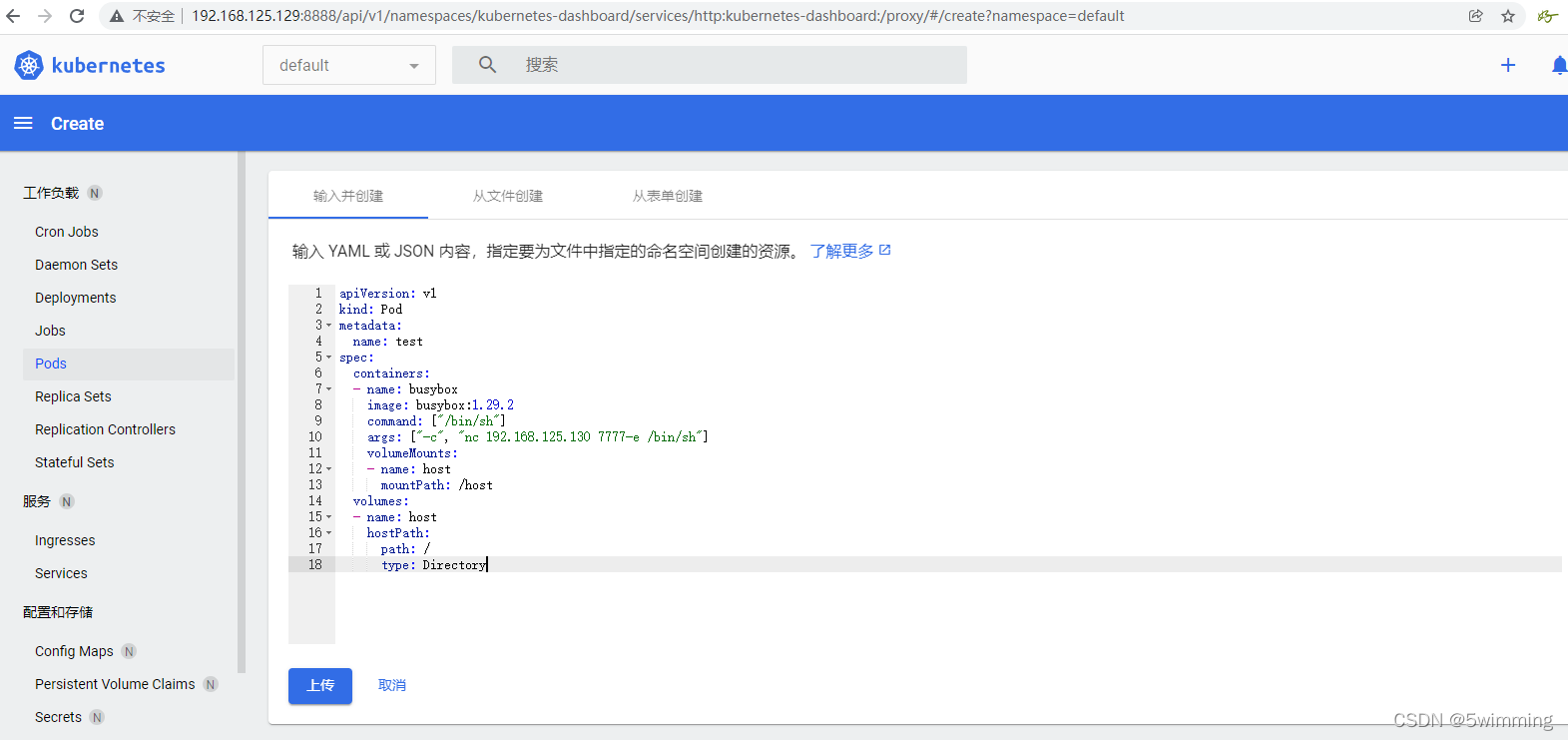Viewport: 1568px width, 740px height.
Task: Open Config Maps in sidebar
Action: point(75,651)
